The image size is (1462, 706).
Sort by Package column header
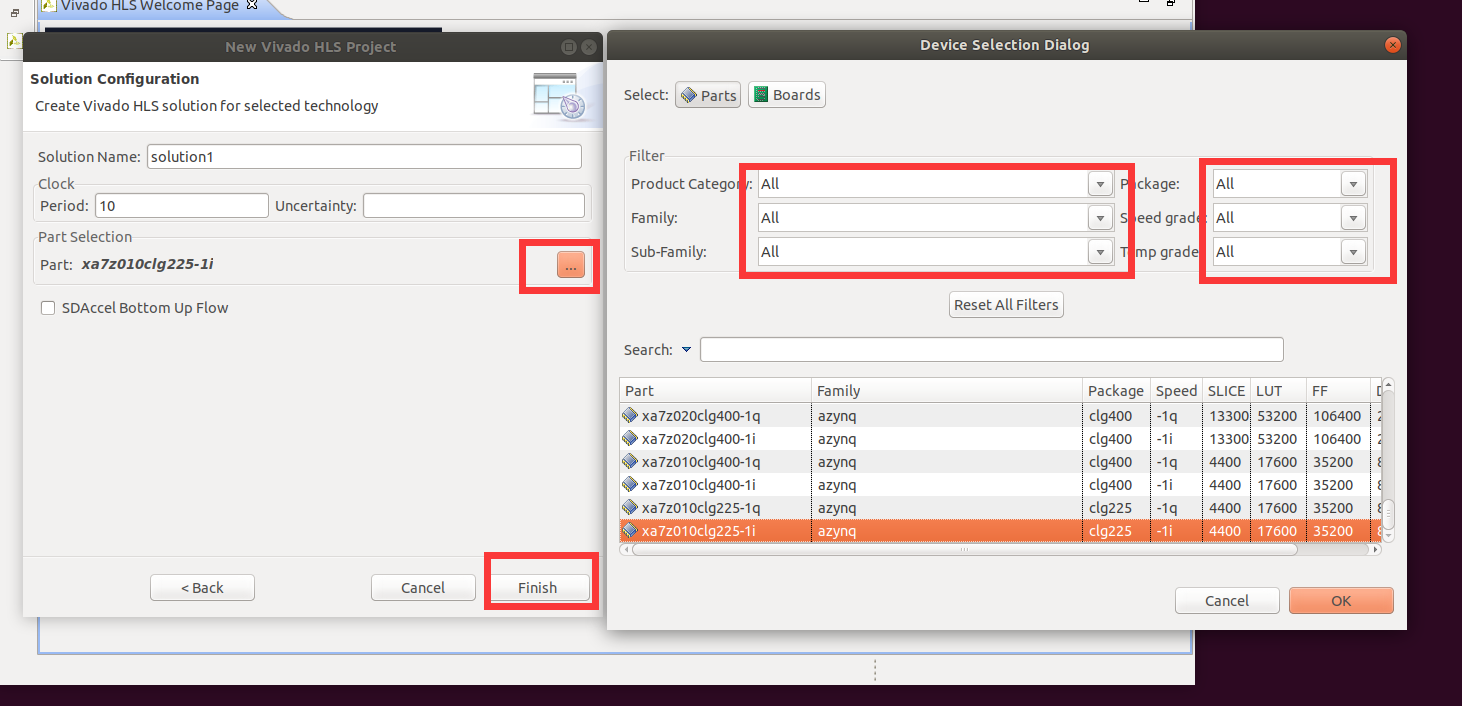pos(1116,391)
